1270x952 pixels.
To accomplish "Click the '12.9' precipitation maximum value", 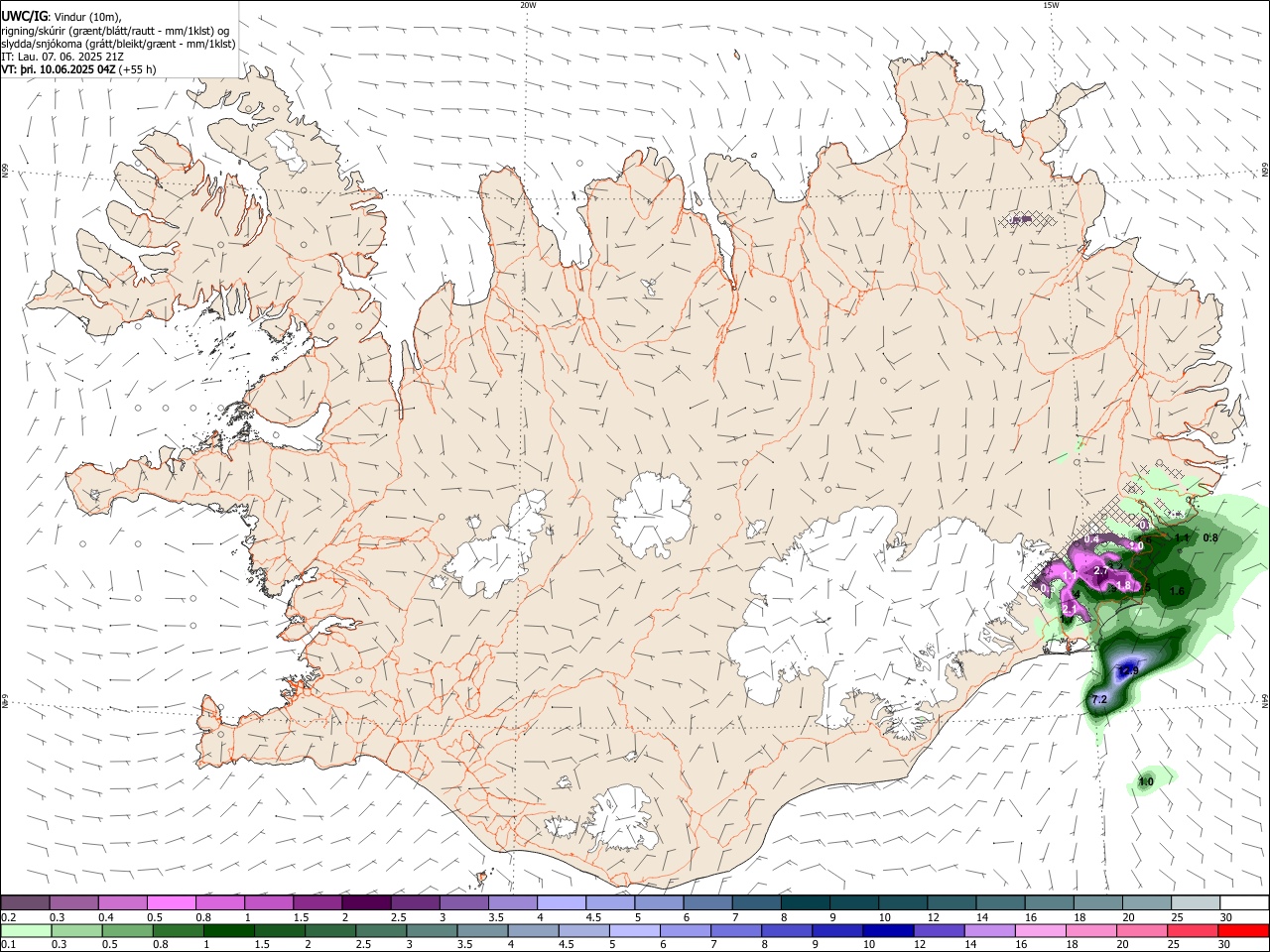I will tap(1129, 671).
